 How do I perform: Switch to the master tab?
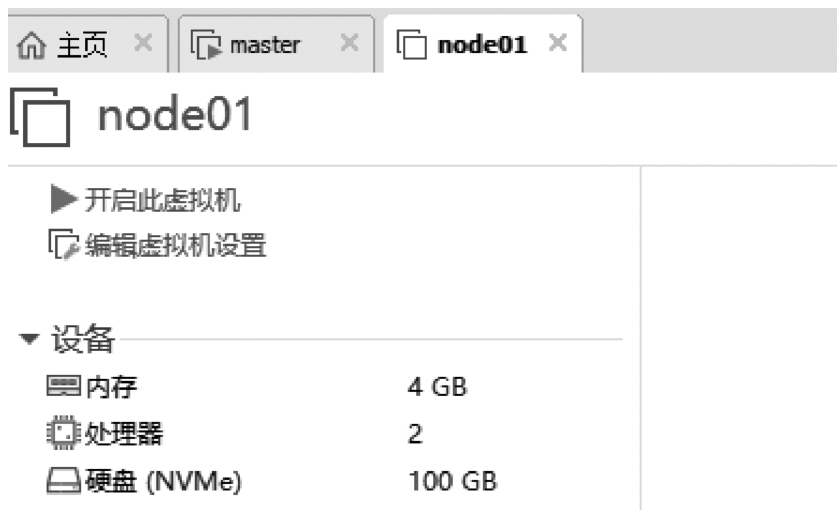[x=265, y=45]
